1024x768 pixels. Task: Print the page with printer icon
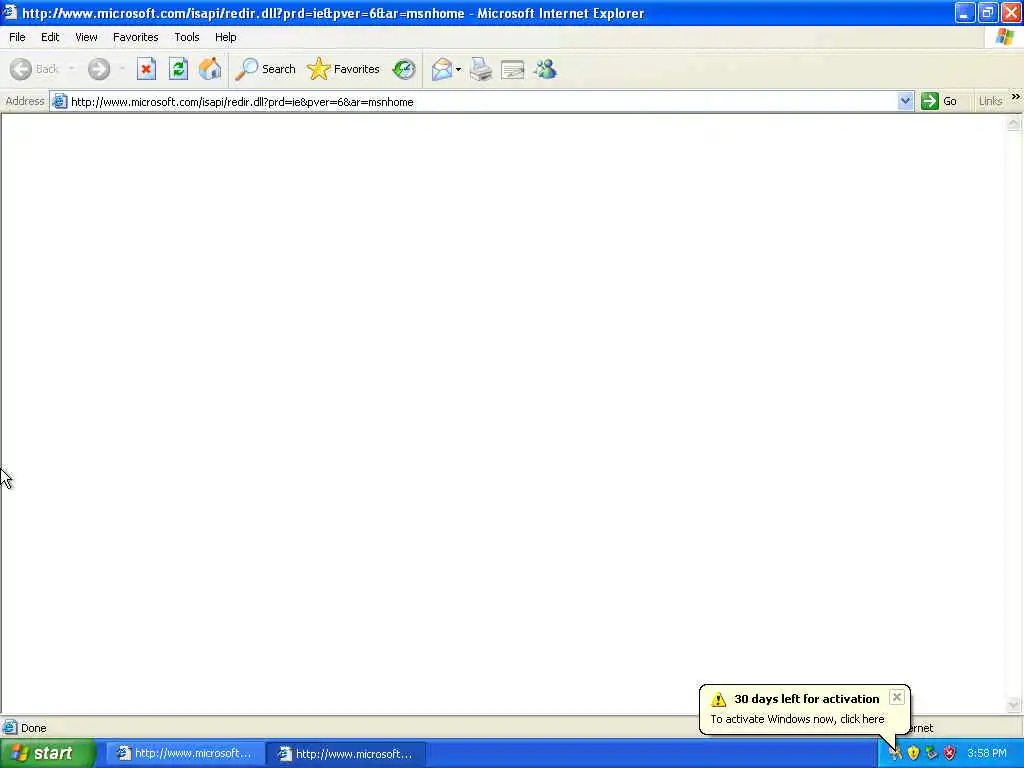[x=481, y=69]
